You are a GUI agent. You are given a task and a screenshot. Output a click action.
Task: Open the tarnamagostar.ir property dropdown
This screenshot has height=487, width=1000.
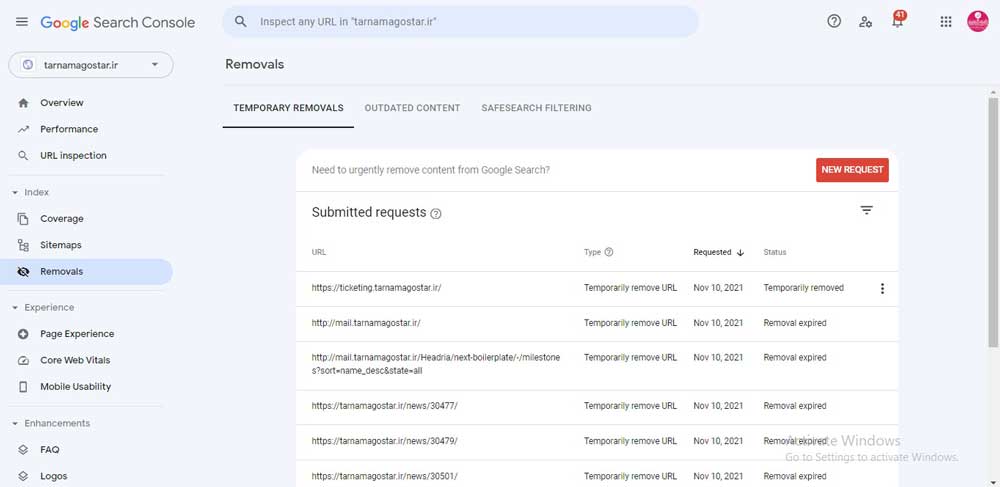(x=91, y=65)
